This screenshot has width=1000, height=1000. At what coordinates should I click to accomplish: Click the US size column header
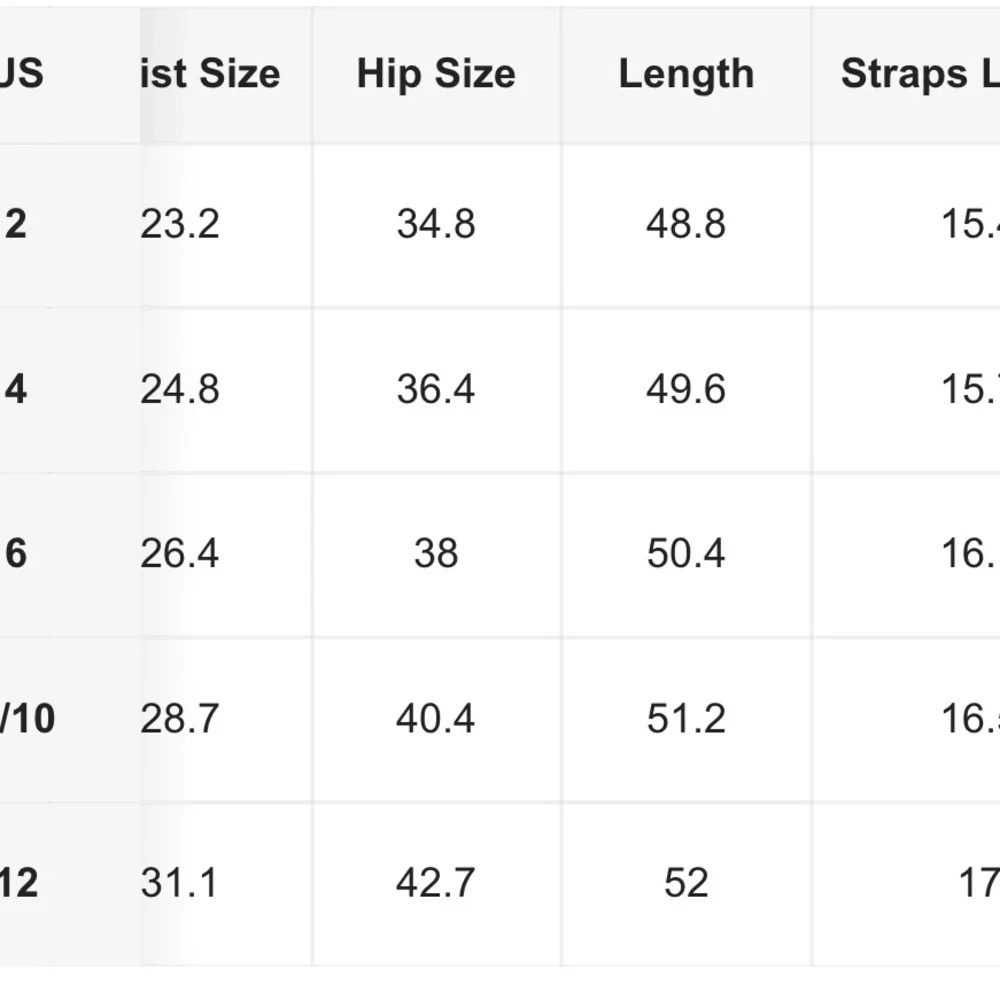click(x=22, y=75)
